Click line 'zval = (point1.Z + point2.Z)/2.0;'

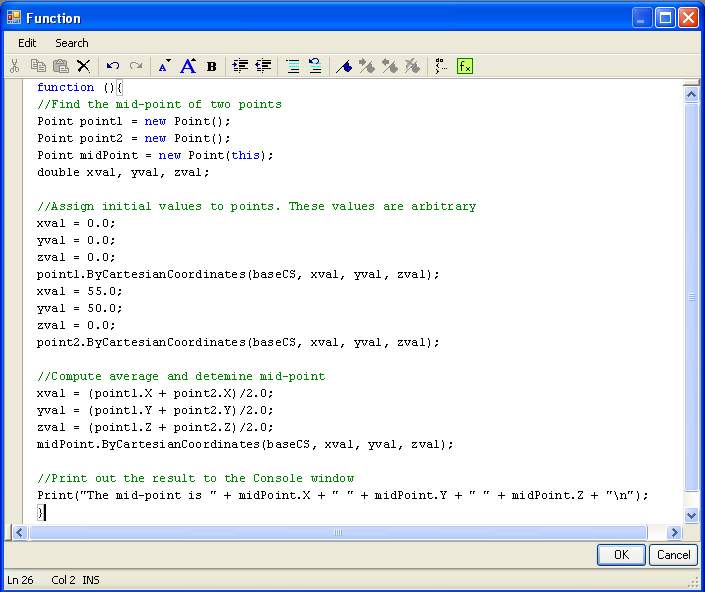pyautogui.click(x=155, y=427)
